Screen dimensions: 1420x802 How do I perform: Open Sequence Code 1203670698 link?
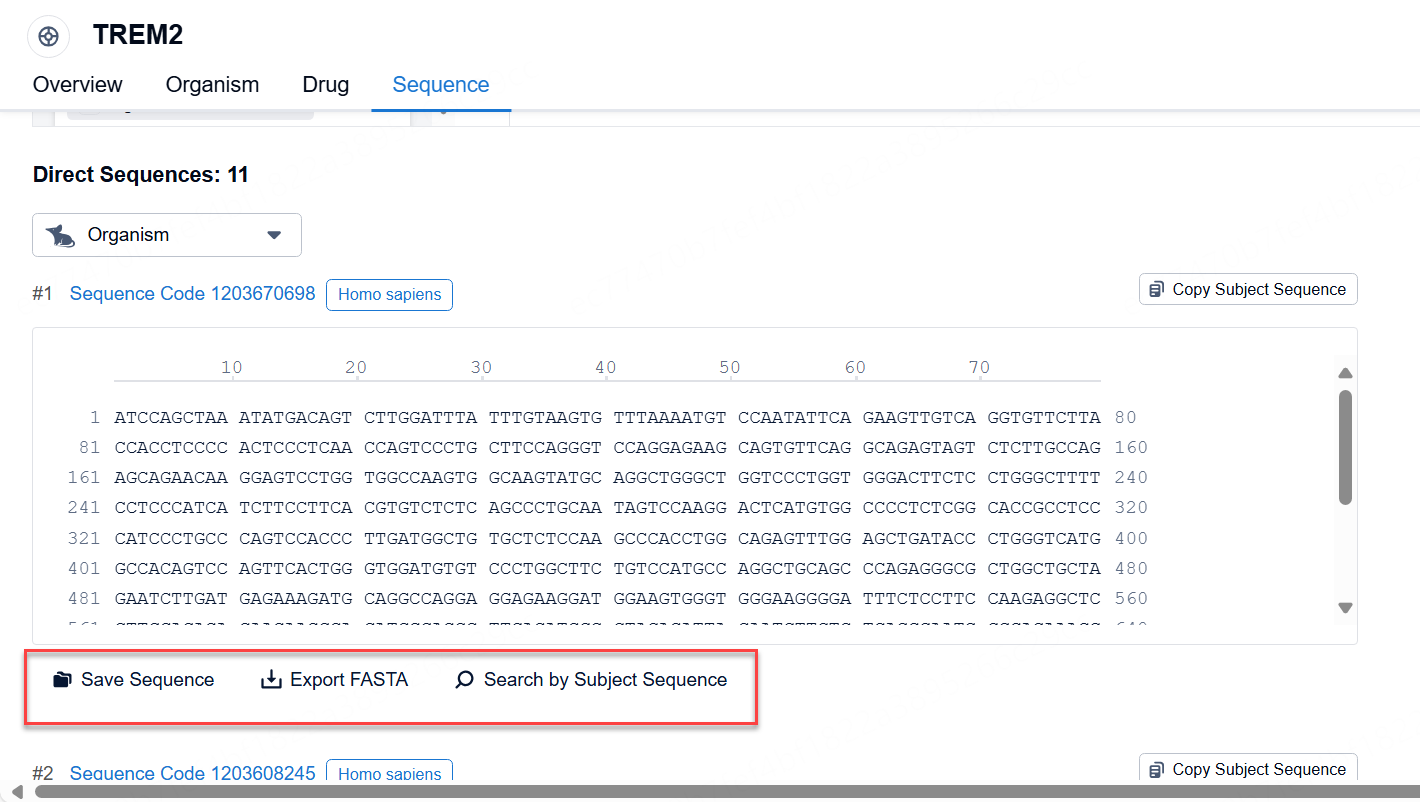coord(192,294)
